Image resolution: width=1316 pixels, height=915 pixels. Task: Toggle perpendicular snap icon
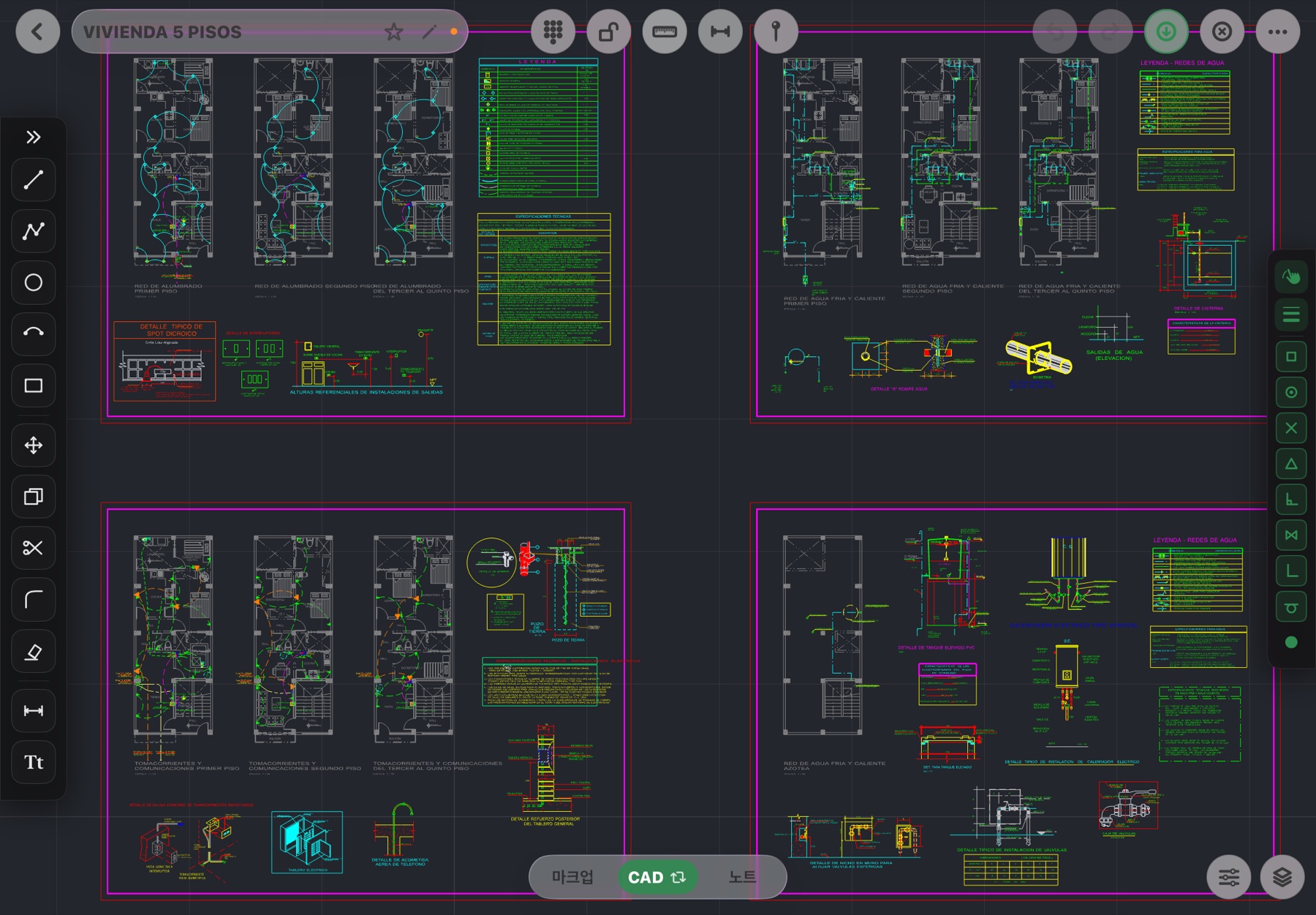(x=1291, y=500)
